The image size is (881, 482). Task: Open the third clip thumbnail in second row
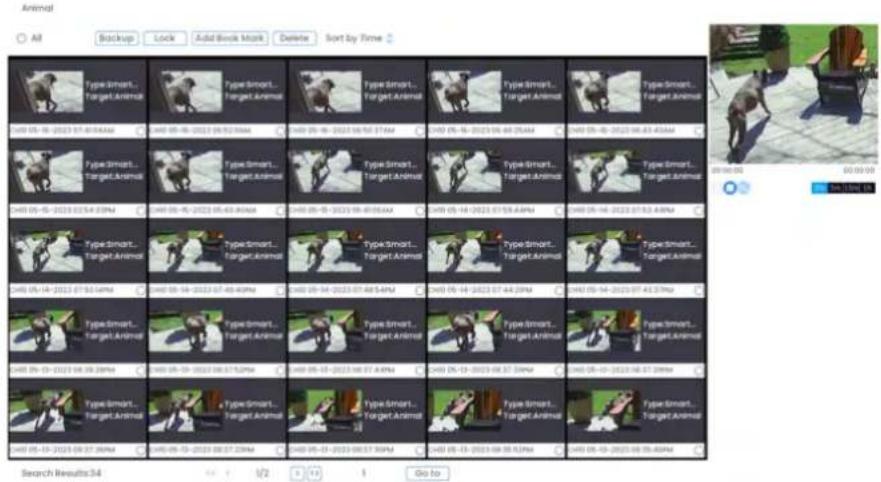click(326, 171)
